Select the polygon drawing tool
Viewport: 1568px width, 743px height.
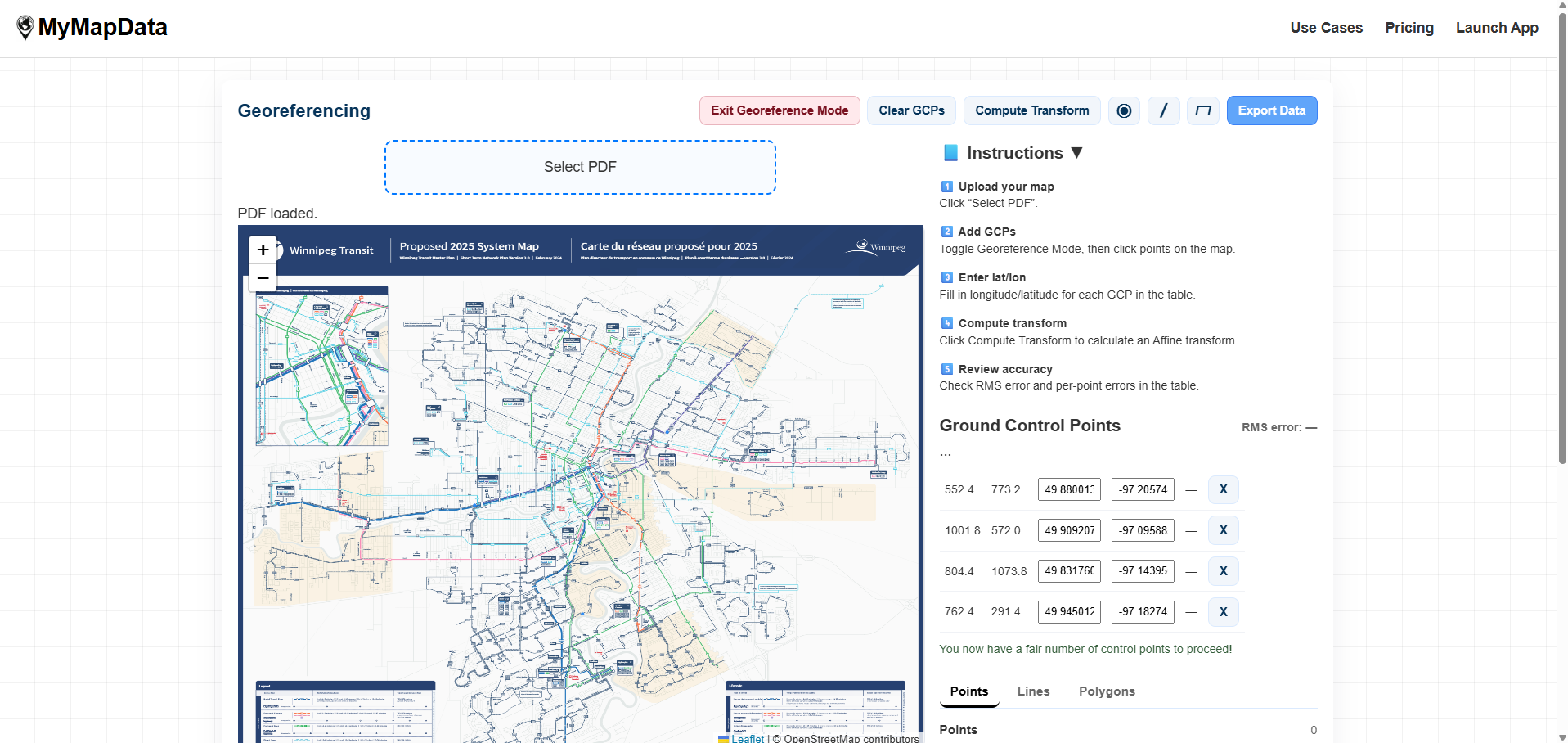pyautogui.click(x=1202, y=110)
